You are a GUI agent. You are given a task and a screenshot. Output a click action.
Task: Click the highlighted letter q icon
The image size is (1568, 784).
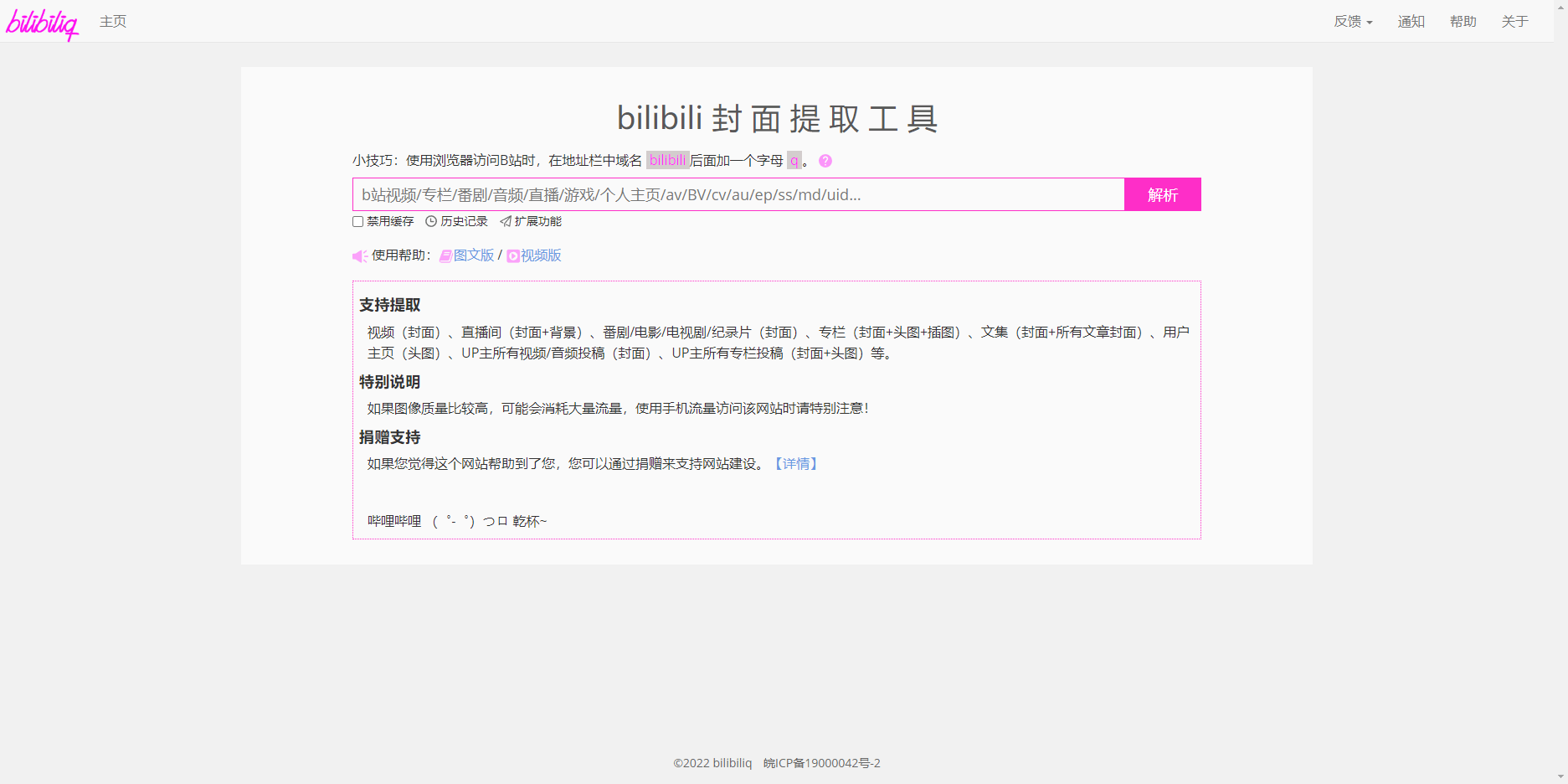coord(794,160)
